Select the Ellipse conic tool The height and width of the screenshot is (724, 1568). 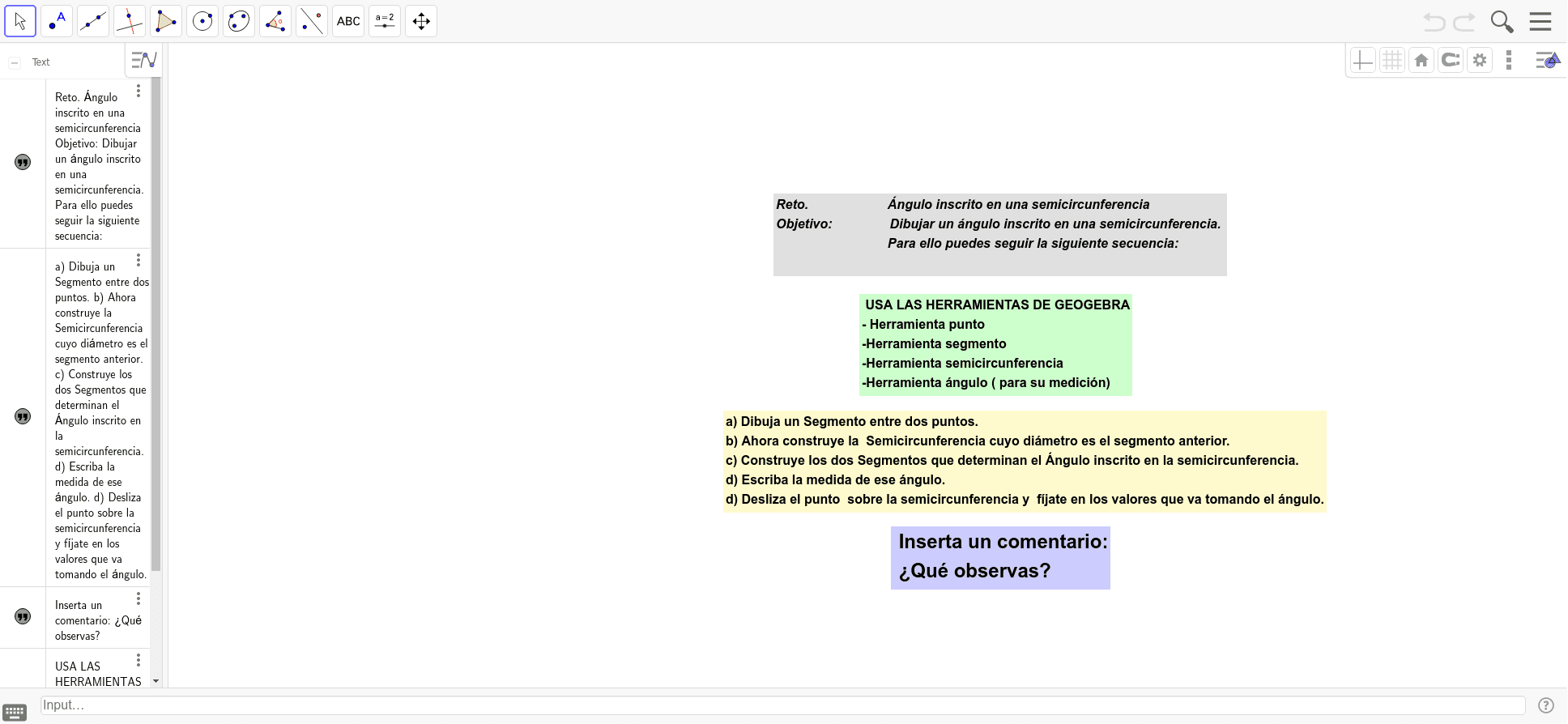click(x=239, y=21)
